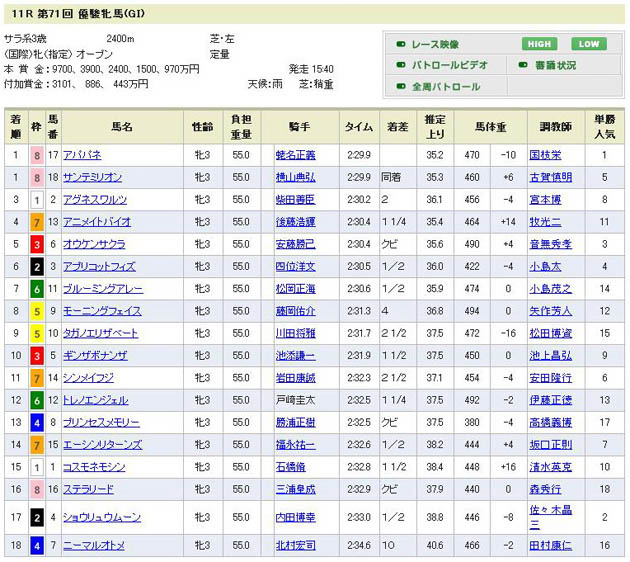
Task: Open horse ショウリュウムーン profile link
Action: tap(101, 518)
